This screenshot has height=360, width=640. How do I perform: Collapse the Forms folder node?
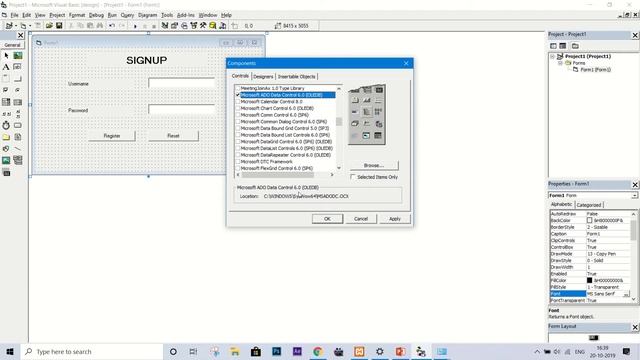[560, 63]
